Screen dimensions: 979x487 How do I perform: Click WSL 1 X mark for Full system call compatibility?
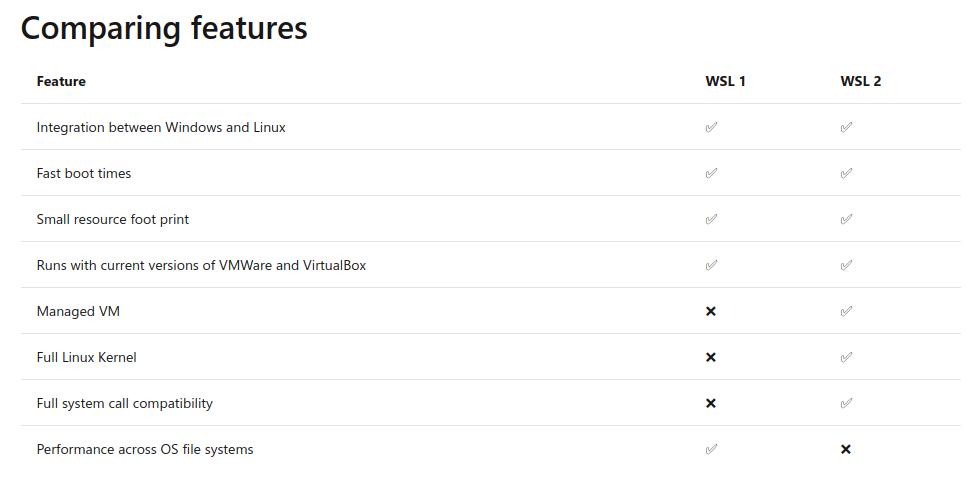pyautogui.click(x=711, y=403)
